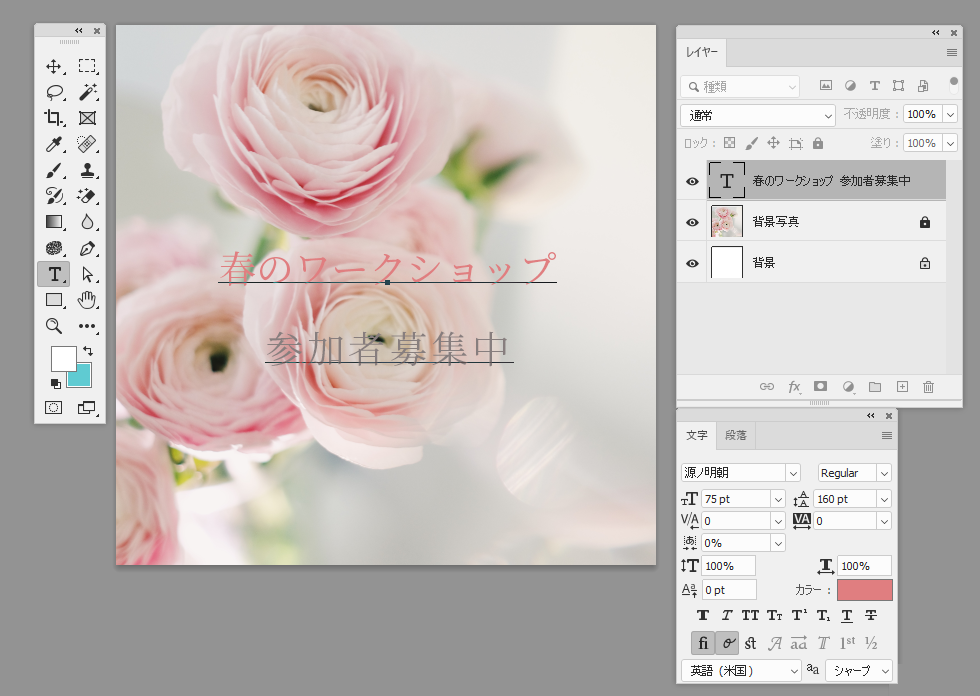Select the Zoom tool

click(54, 326)
